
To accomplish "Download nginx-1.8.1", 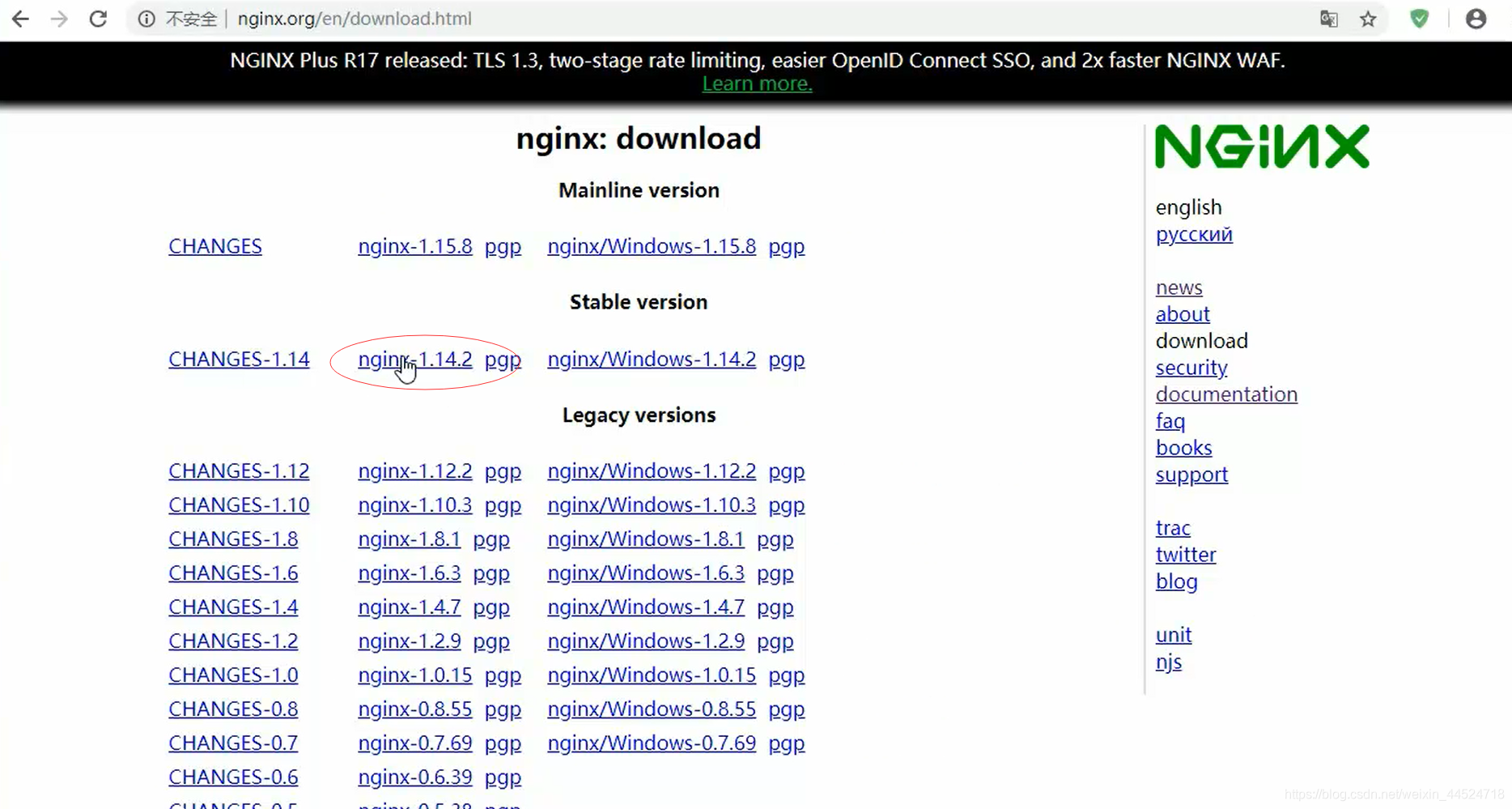I will (410, 539).
